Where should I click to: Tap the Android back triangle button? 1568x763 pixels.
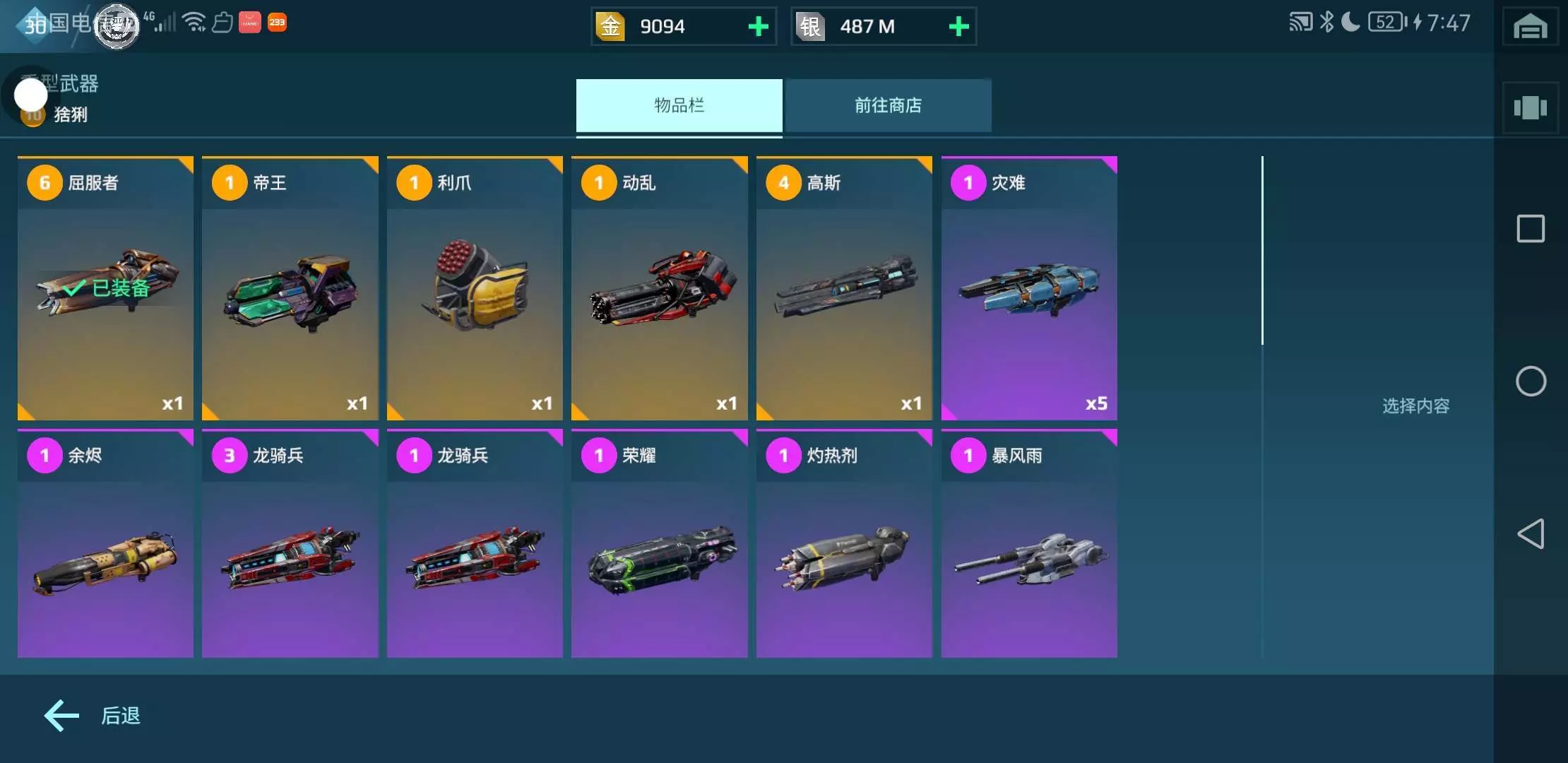[1531, 533]
